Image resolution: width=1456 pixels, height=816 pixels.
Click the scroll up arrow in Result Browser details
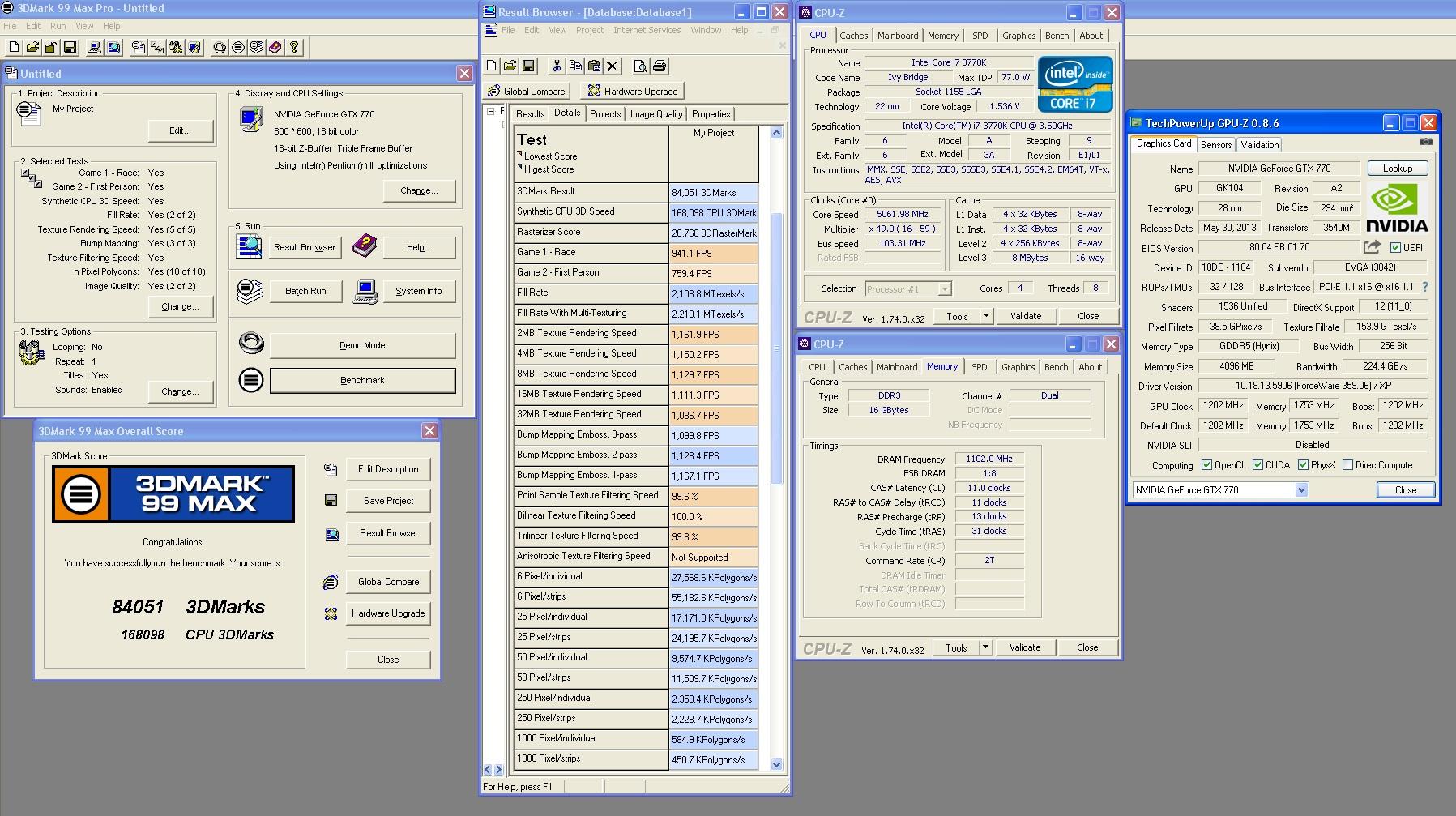776,132
